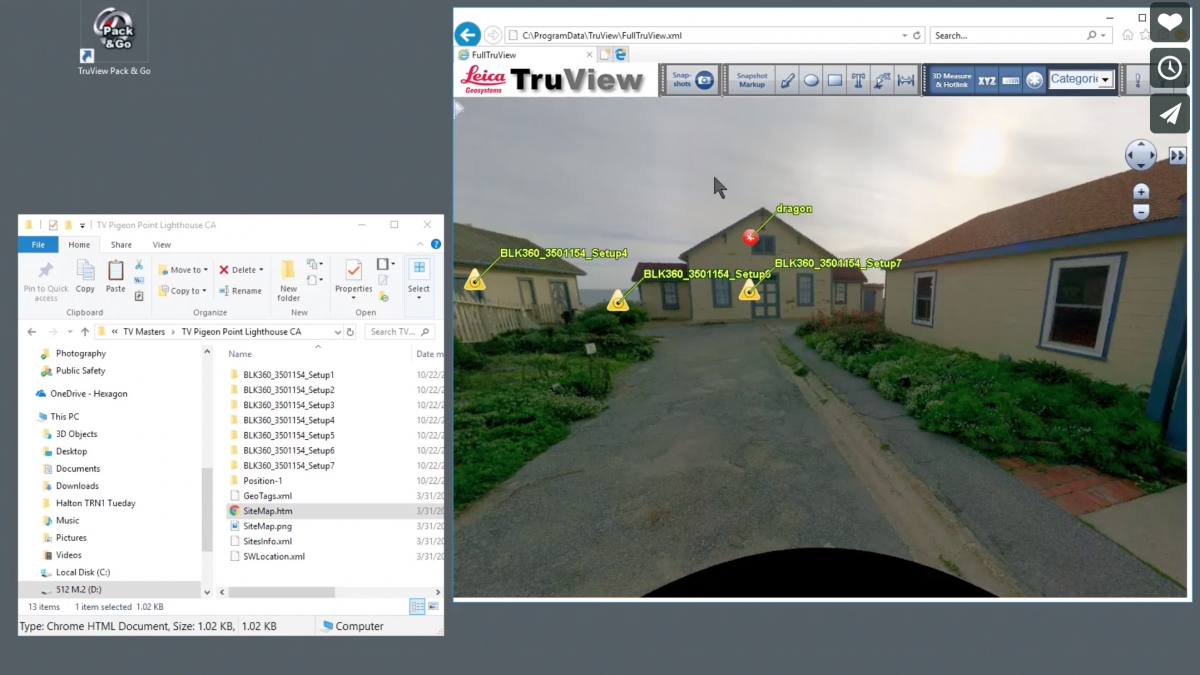Screen dimensions: 1200x675
Task: Click the zoom in plus control
Action: point(1140,190)
